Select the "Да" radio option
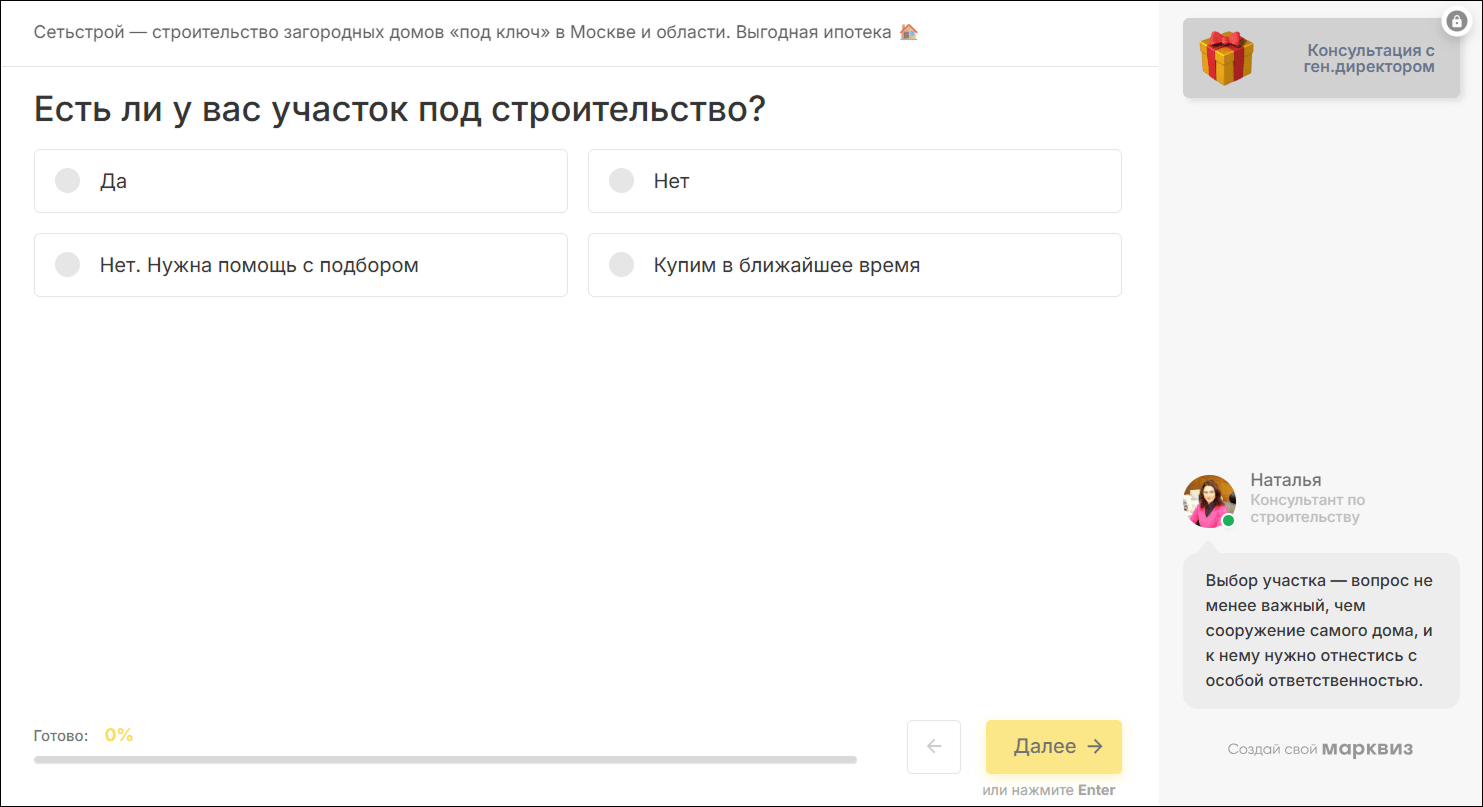Screen dimensions: 1483x807 click(68, 181)
